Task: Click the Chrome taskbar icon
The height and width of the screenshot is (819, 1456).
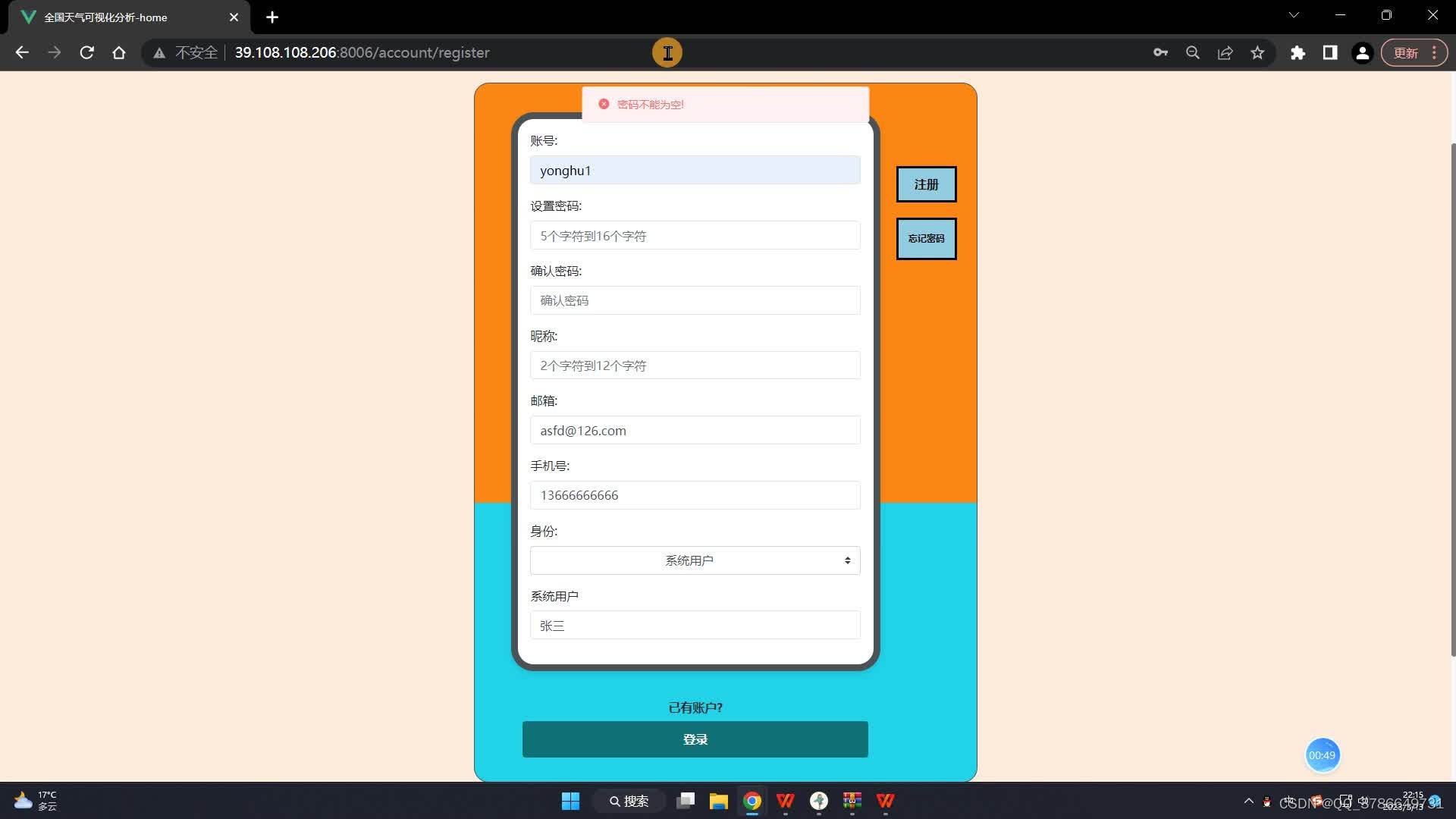Action: pos(752,801)
